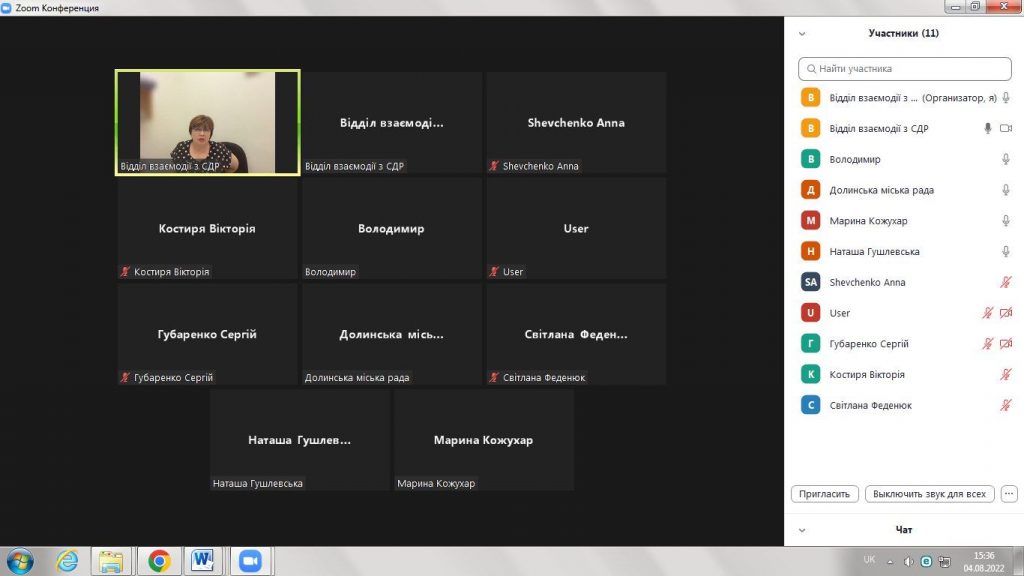Open Microsoft Word from the taskbar
1024x576 pixels.
click(x=202, y=560)
